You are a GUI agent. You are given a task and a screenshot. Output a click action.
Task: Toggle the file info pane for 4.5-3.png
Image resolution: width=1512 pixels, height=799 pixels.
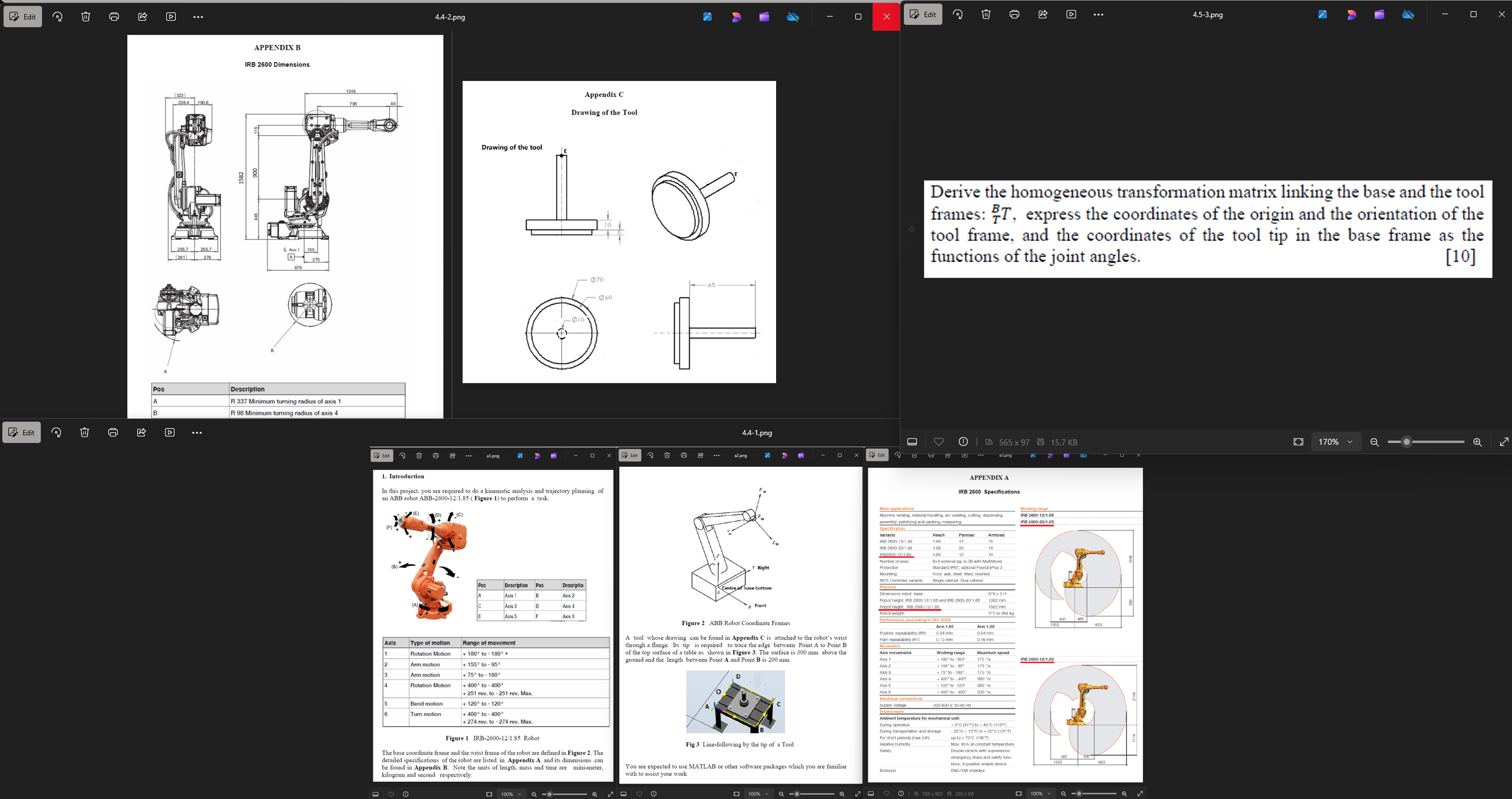click(x=963, y=442)
